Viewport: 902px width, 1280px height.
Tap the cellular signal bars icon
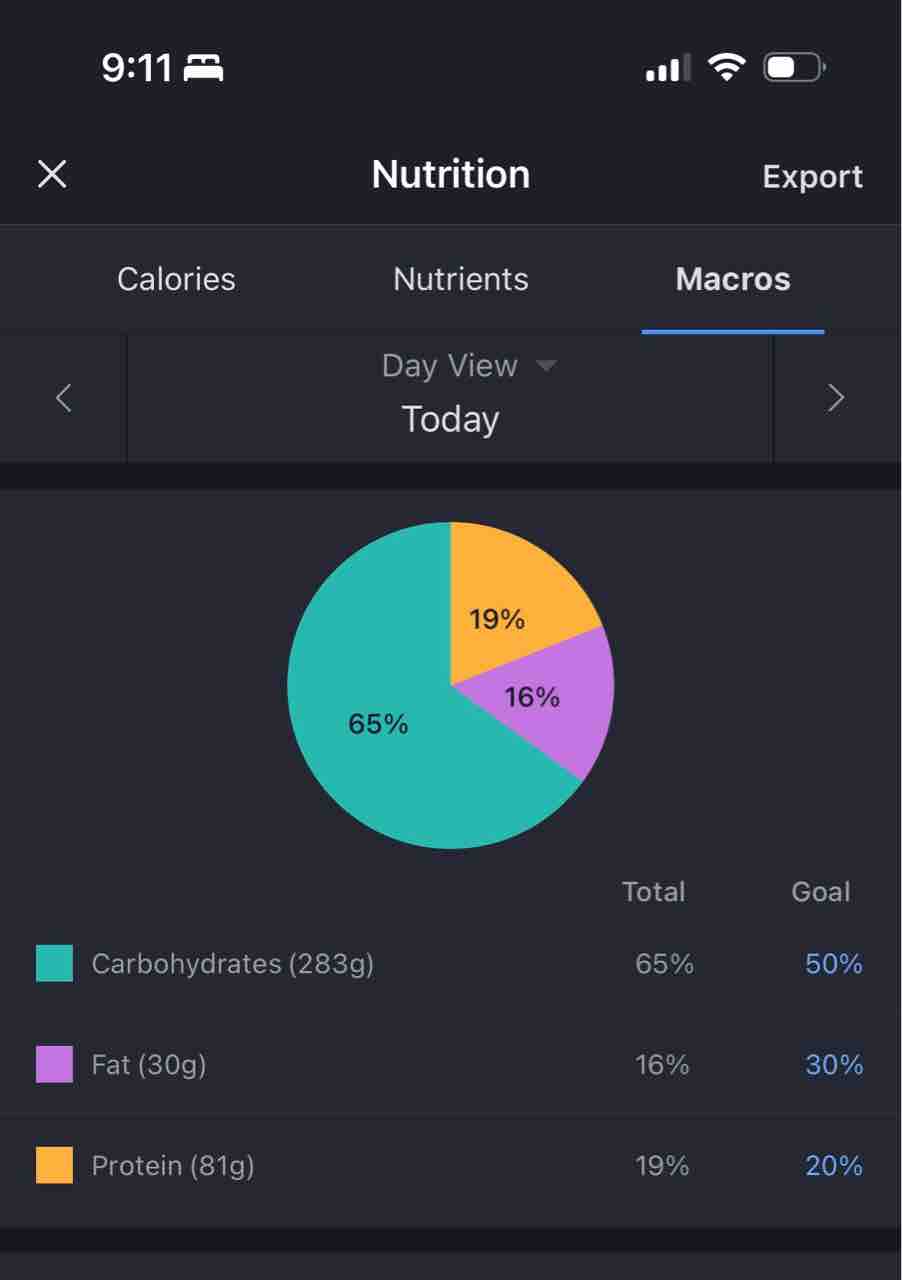pos(668,69)
